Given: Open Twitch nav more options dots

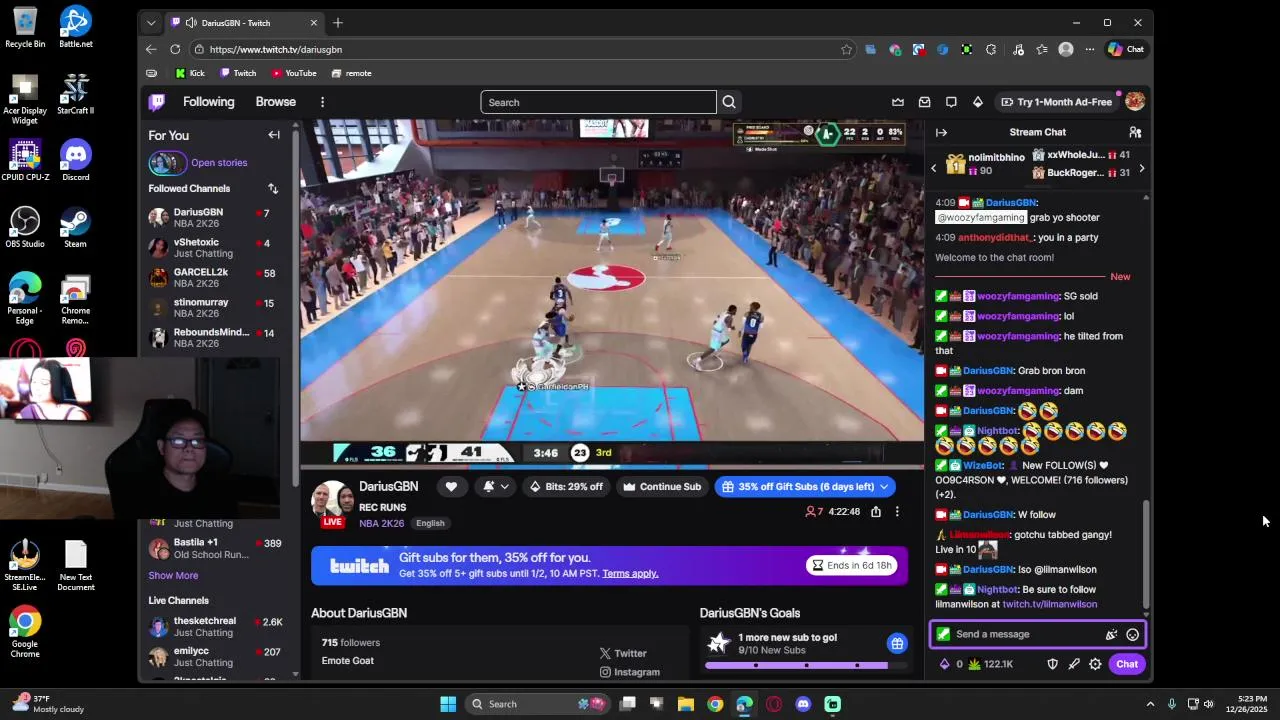Looking at the screenshot, I should point(322,102).
